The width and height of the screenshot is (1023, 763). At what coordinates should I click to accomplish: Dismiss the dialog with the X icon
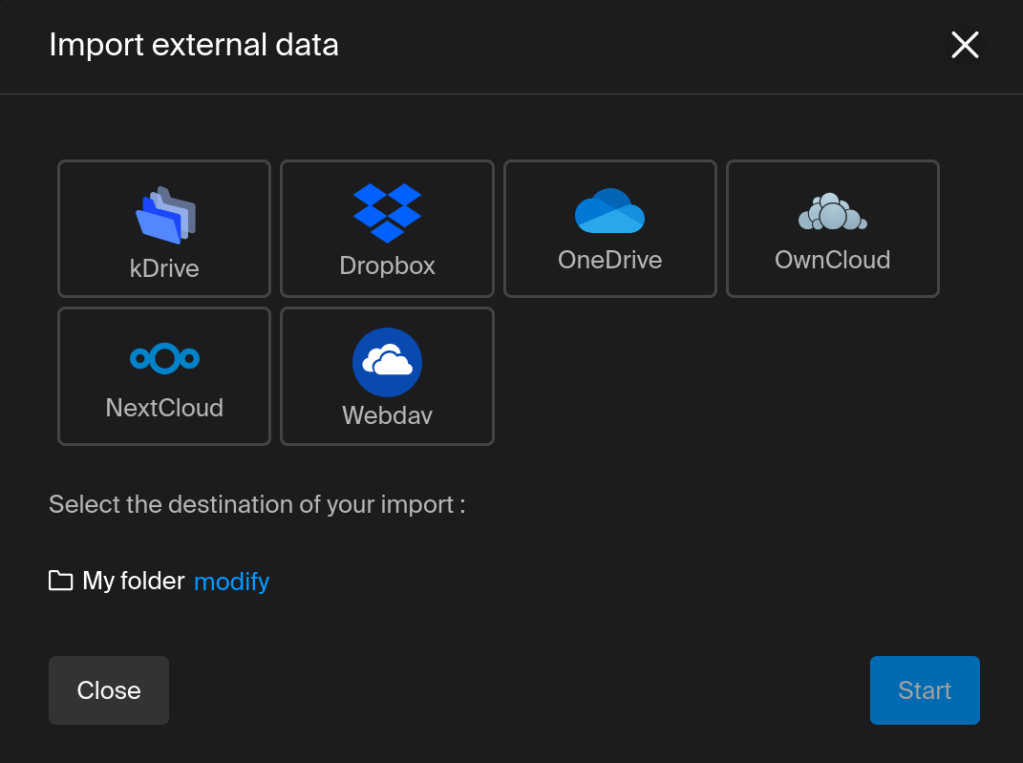[x=964, y=45]
